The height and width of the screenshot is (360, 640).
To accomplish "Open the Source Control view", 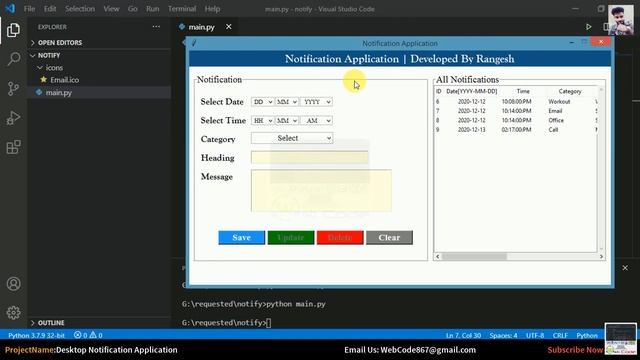I will pyautogui.click(x=13, y=89).
